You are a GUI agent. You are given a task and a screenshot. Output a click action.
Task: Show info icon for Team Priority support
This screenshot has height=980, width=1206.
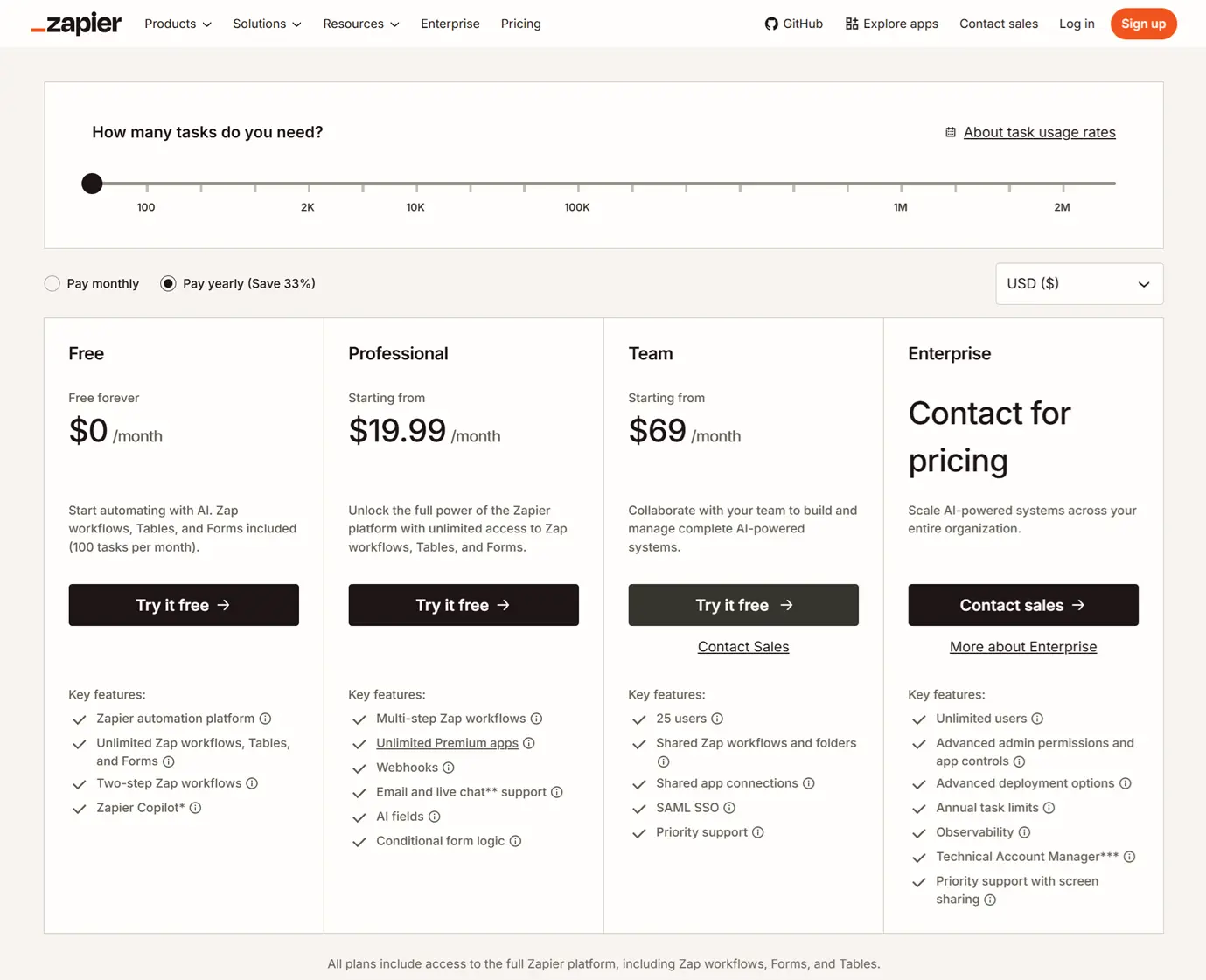[x=758, y=832]
